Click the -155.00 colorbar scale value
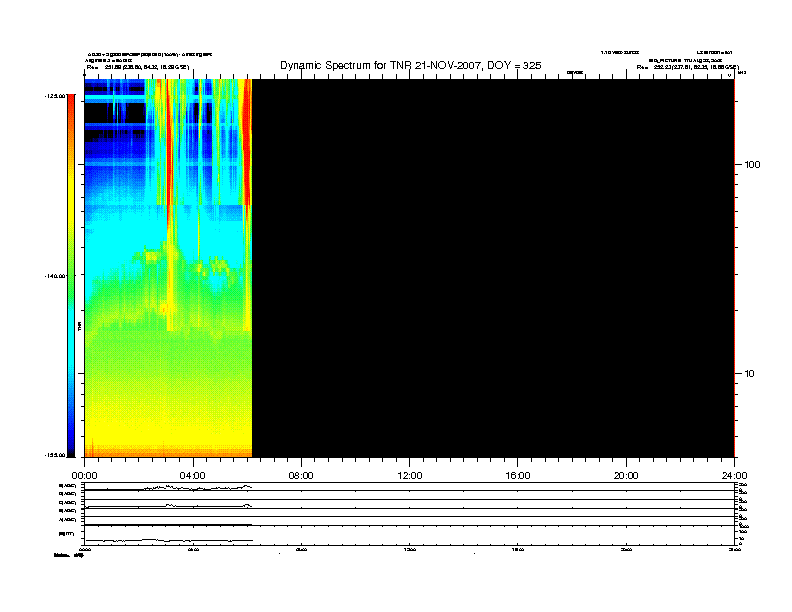The image size is (792, 612). (55, 455)
